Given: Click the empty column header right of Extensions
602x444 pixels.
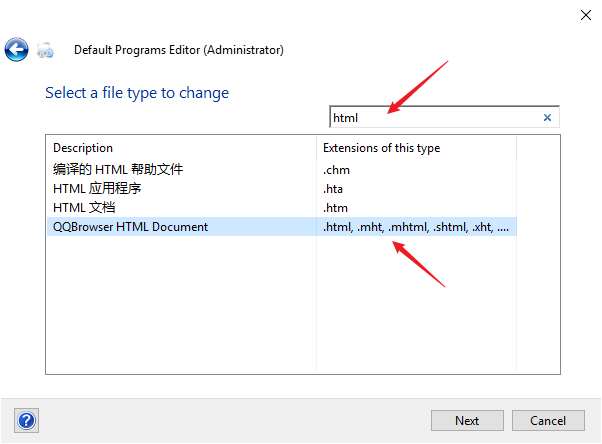Looking at the screenshot, I should (535, 148).
